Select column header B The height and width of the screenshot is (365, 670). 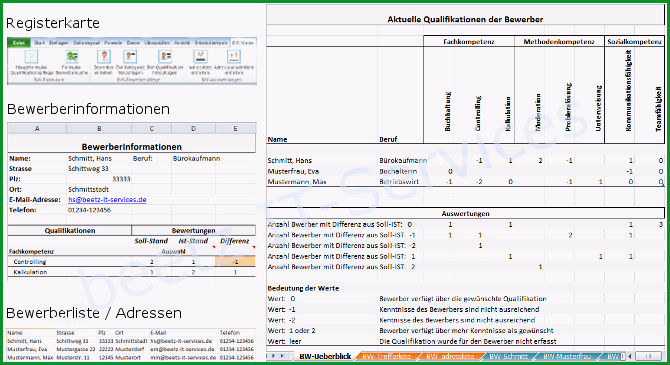(99, 128)
